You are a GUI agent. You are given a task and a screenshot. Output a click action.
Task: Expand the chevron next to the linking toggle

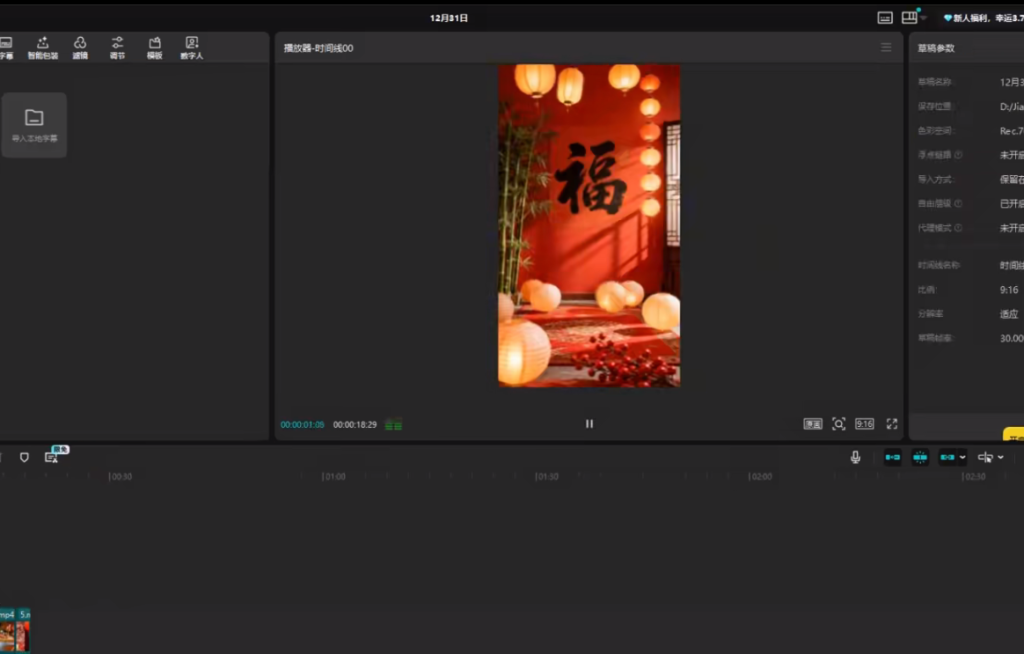[961, 457]
